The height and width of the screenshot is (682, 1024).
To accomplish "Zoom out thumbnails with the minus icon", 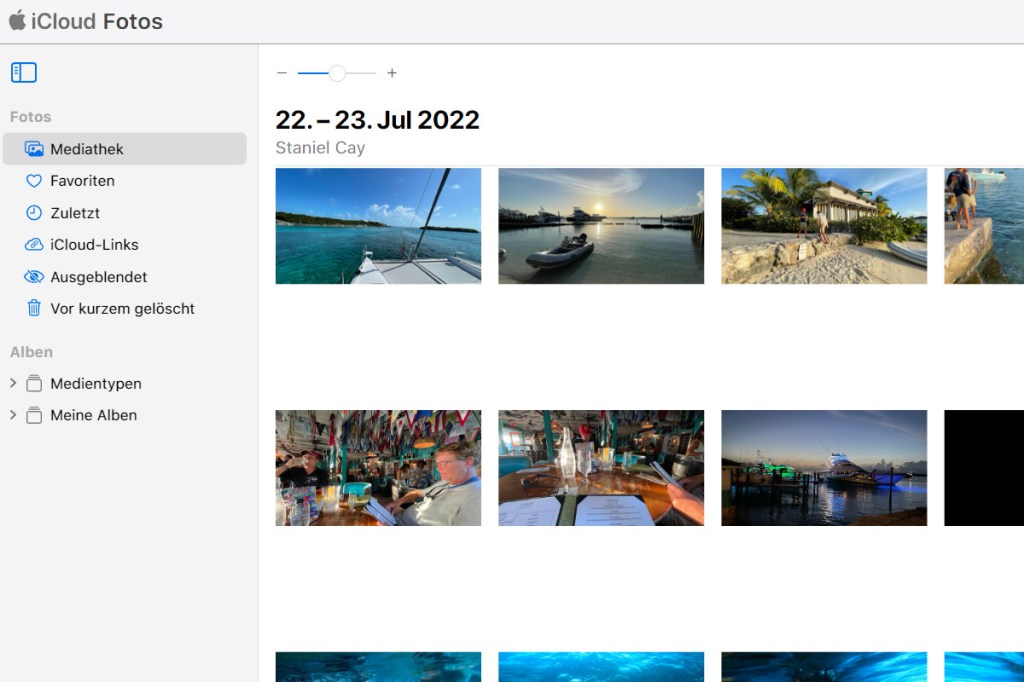I will tap(282, 73).
